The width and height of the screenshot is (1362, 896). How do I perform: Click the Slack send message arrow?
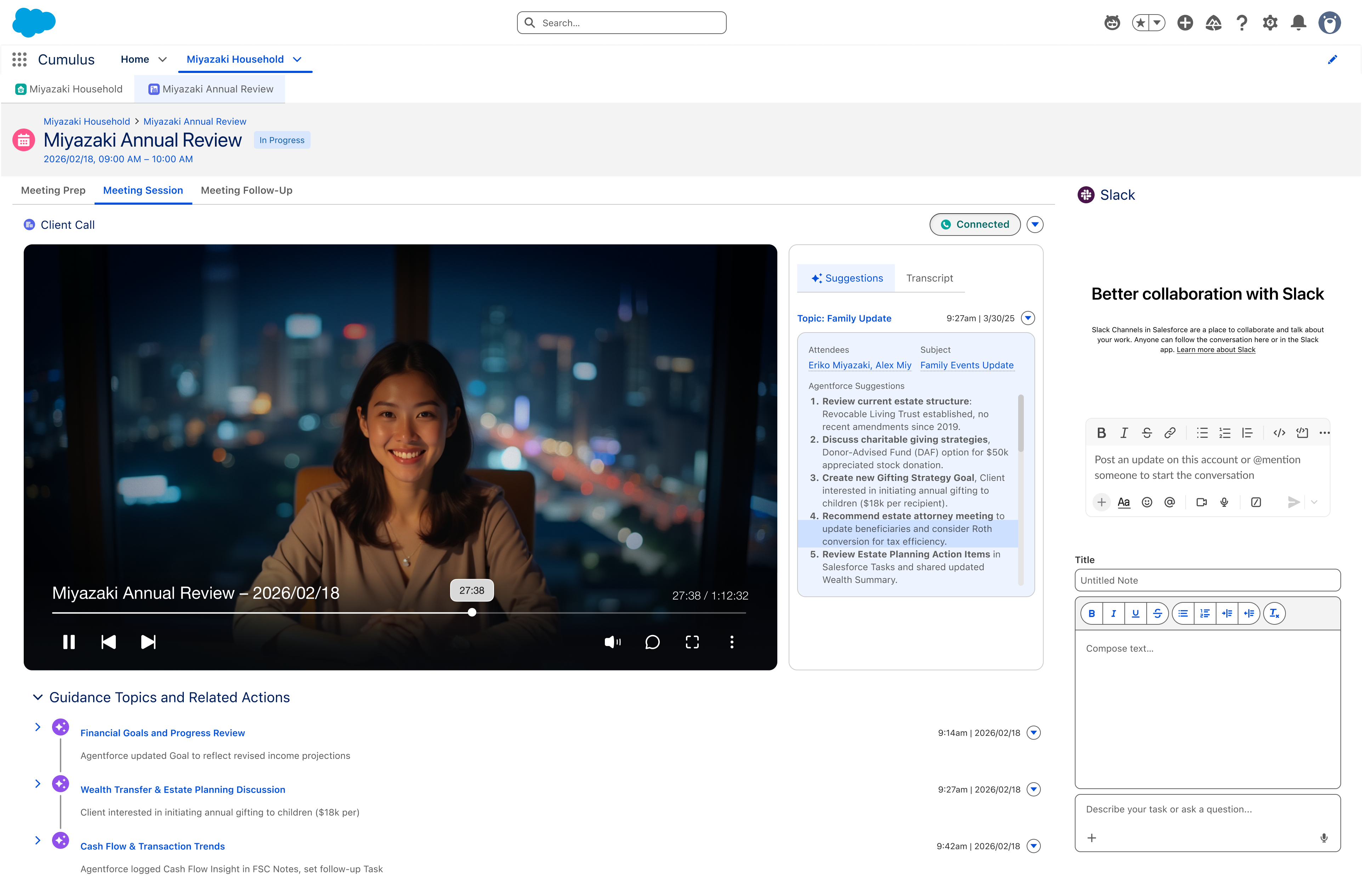1293,502
